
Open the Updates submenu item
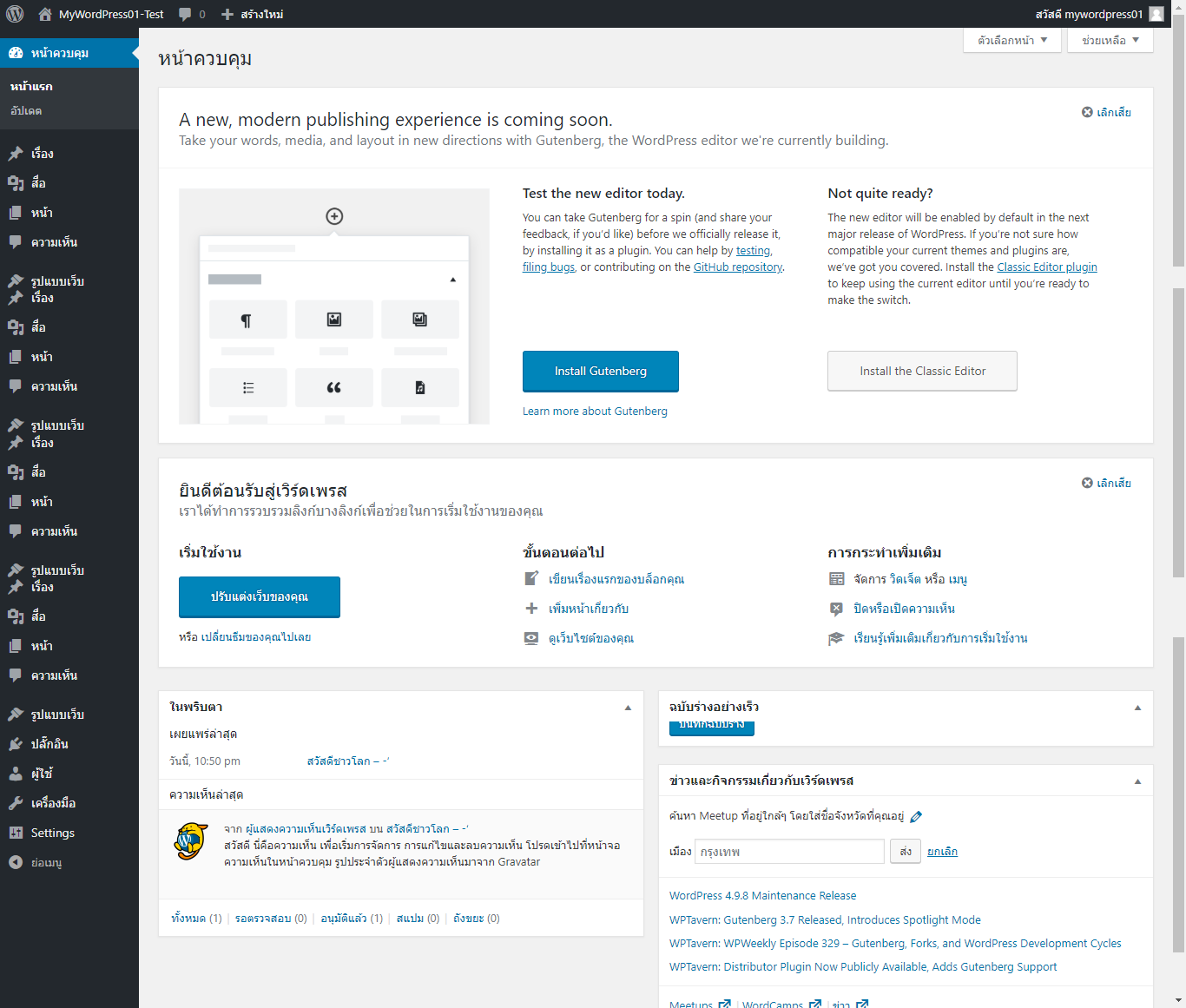[x=26, y=110]
